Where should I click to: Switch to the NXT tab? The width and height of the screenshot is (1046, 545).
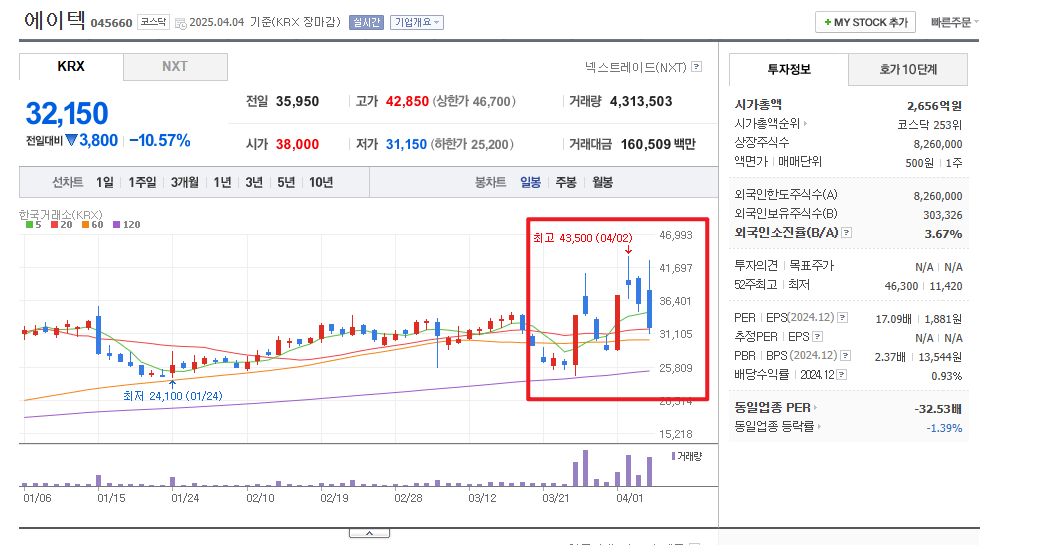pos(175,67)
